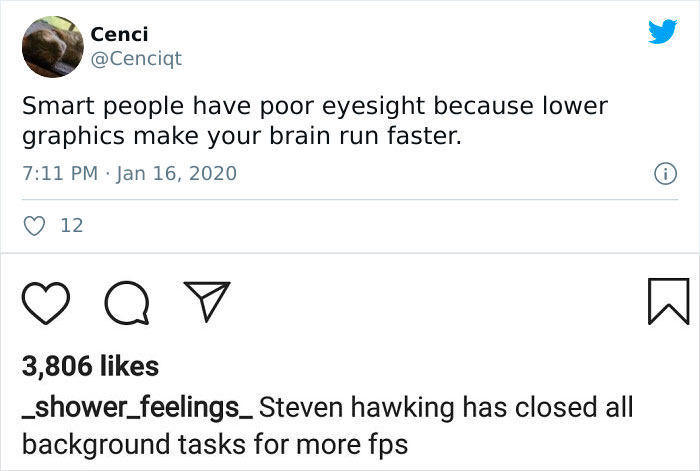Click the "graphics make your brain run faster" line
Viewport: 700px width, 471px height.
coord(241,136)
